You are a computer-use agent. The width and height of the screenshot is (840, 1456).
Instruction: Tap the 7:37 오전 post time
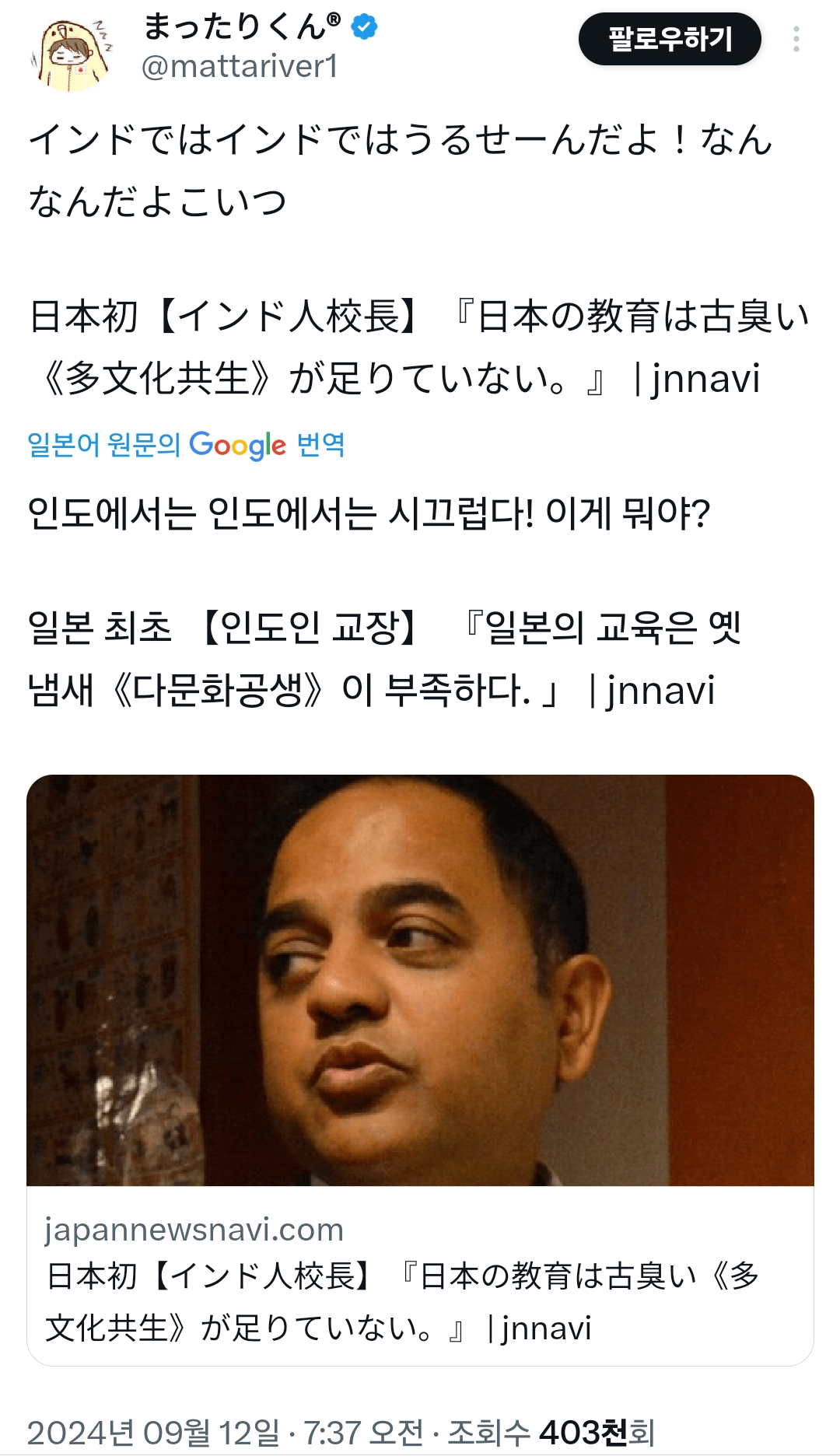point(363,1433)
